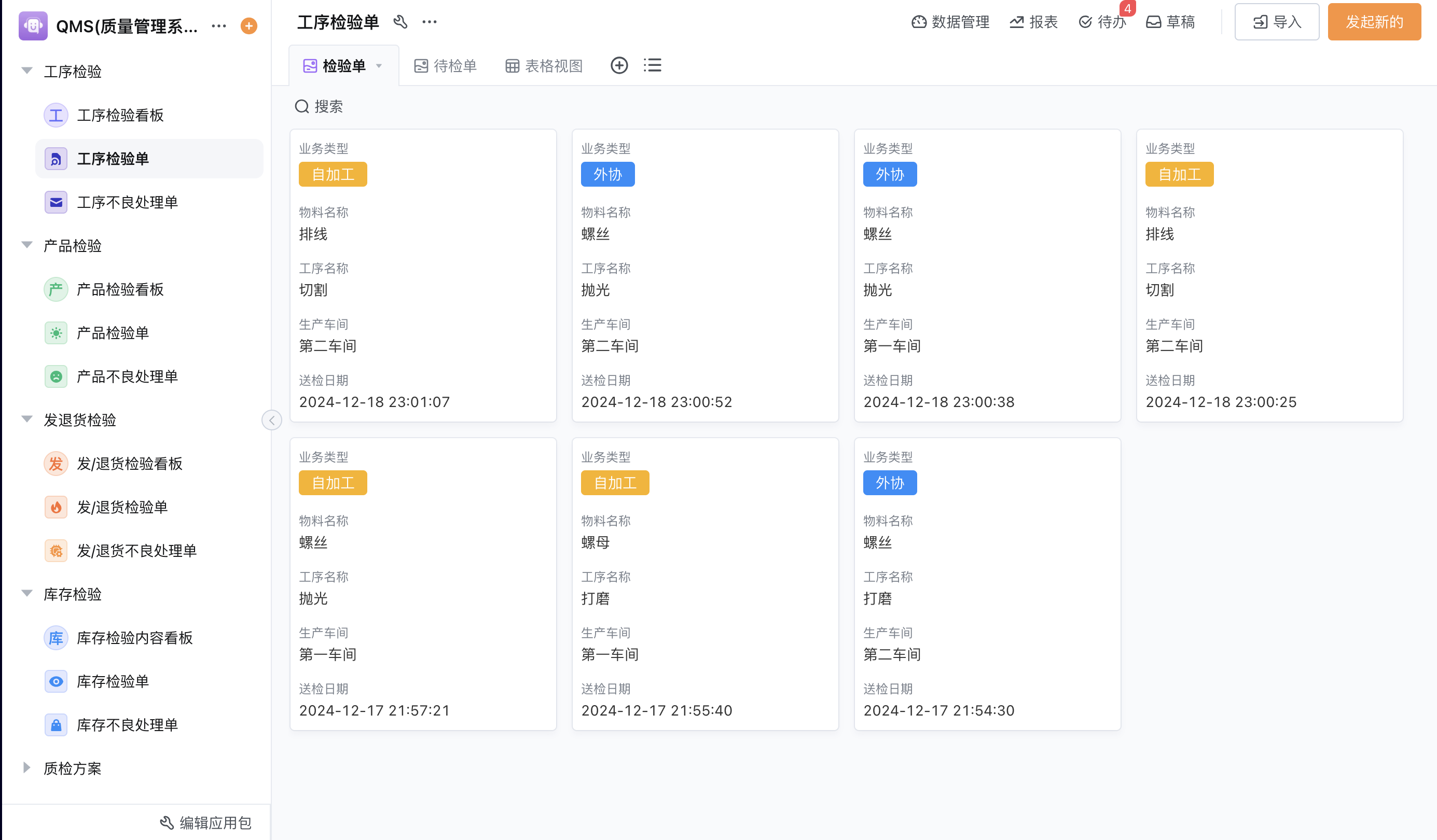Viewport: 1437px width, 840px height.
Task: Click the 搜索 search field
Action: (x=328, y=107)
